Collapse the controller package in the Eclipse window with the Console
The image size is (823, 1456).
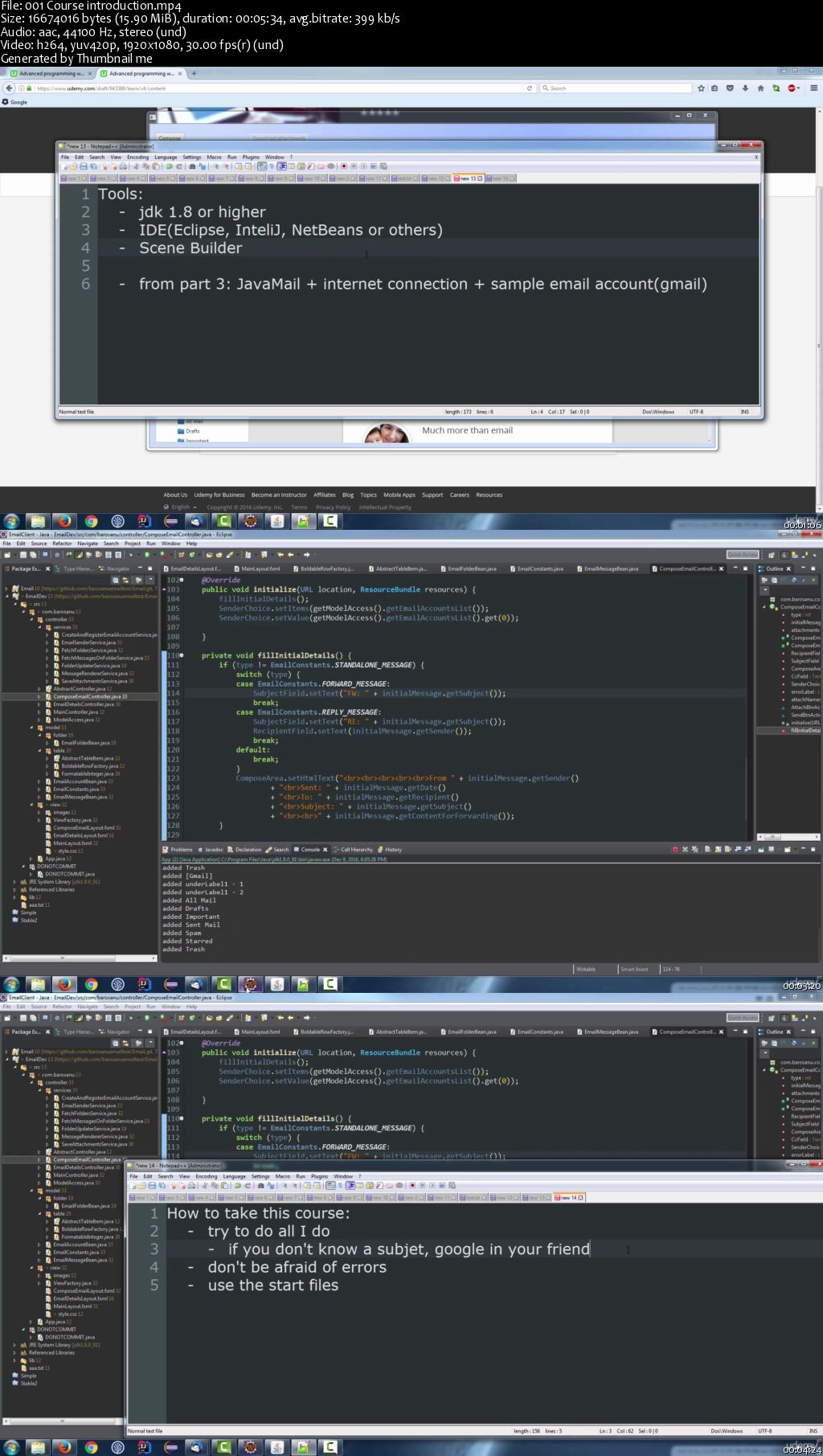(x=31, y=620)
